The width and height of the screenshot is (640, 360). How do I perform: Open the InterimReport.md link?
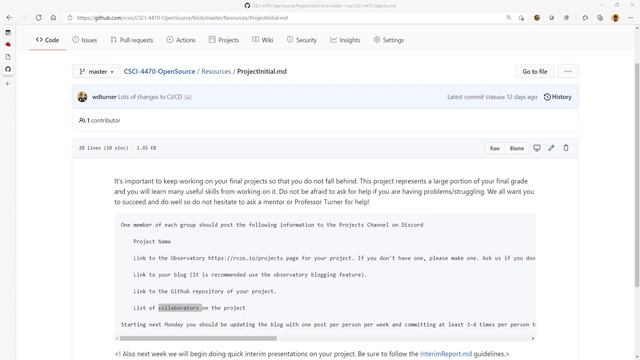click(x=446, y=354)
